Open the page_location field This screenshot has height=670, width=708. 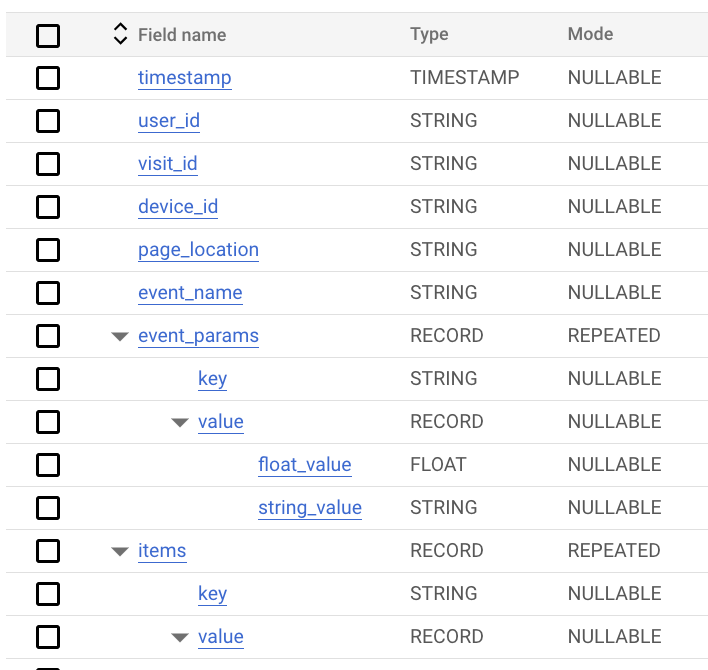coord(198,250)
